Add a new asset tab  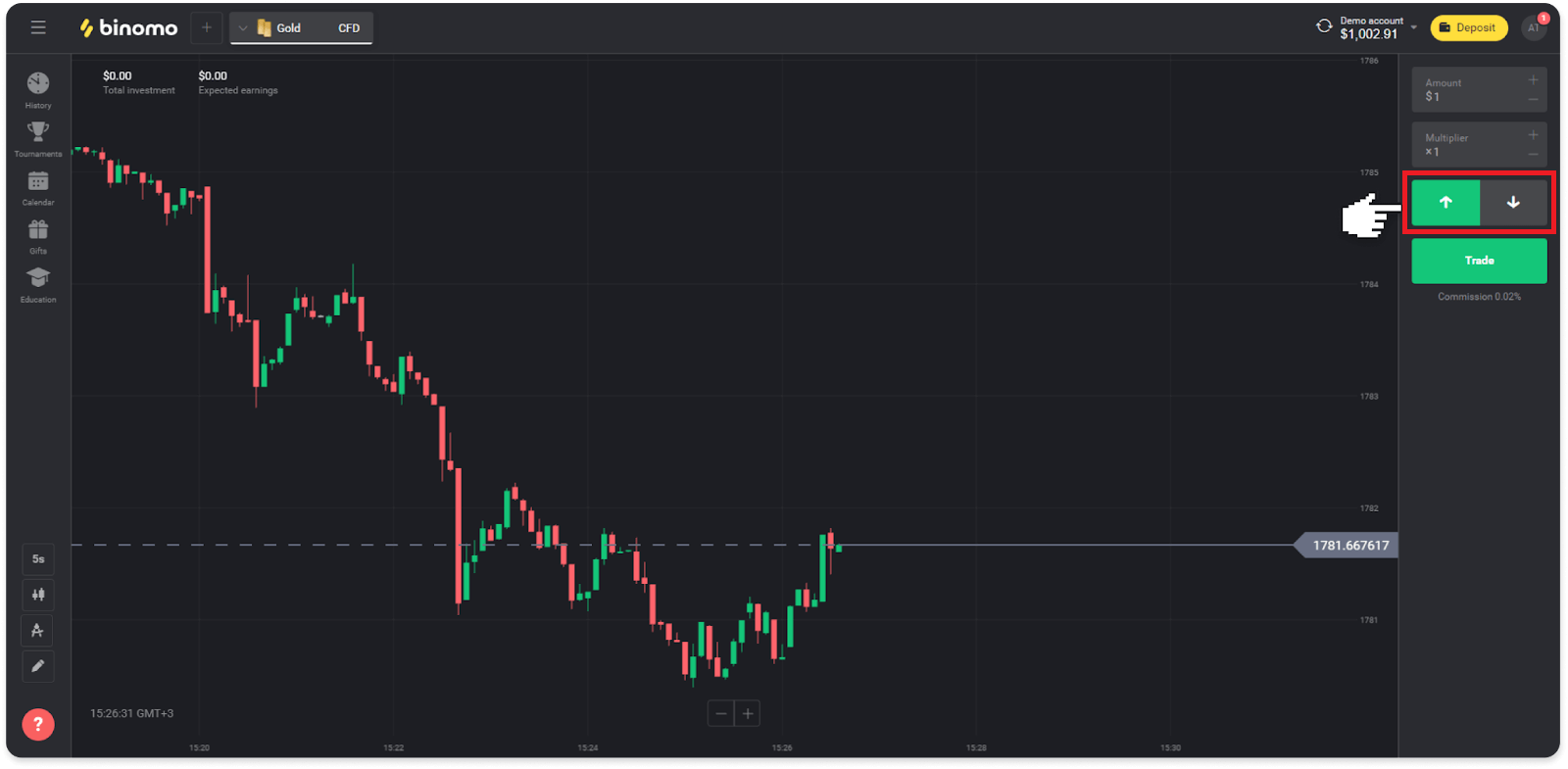tap(207, 27)
